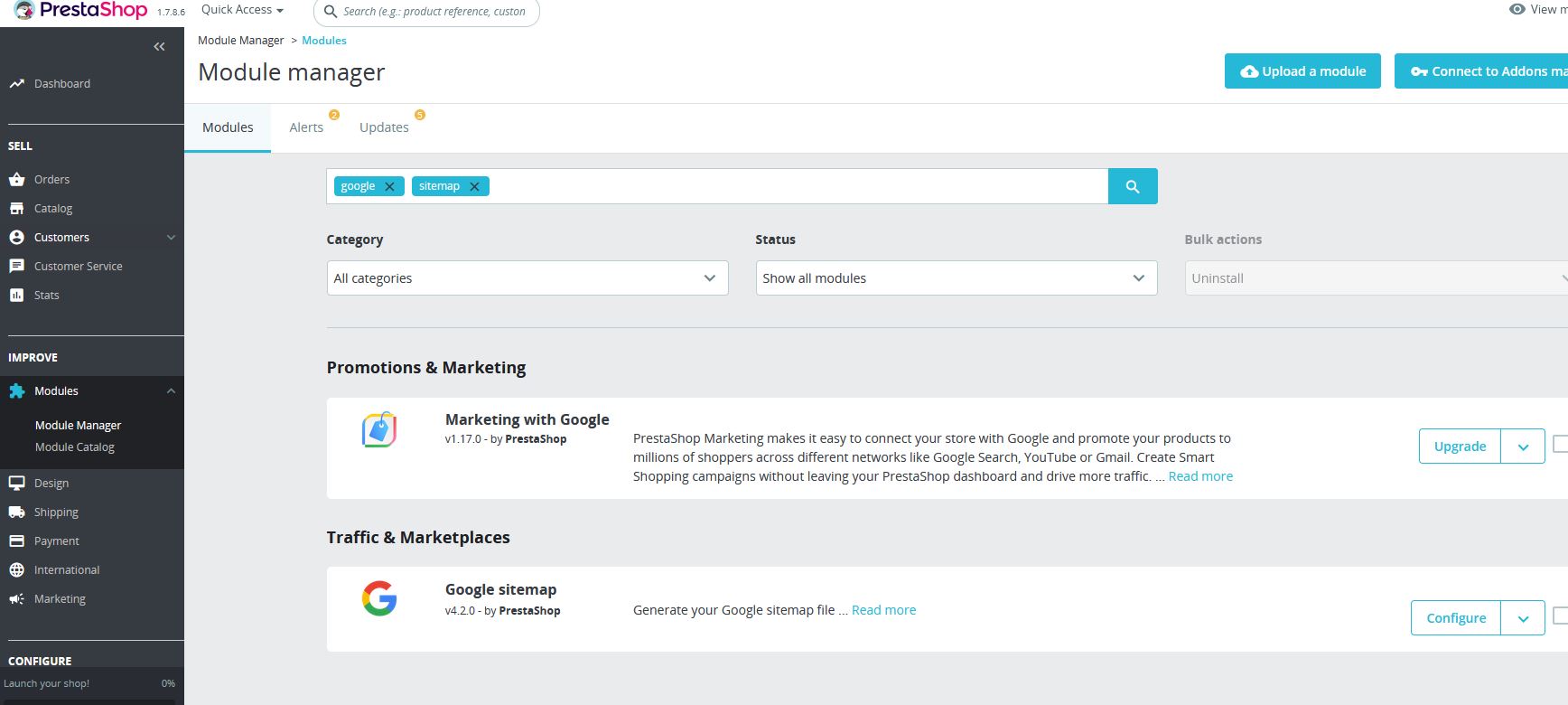Remove the google search tag

coord(389,186)
